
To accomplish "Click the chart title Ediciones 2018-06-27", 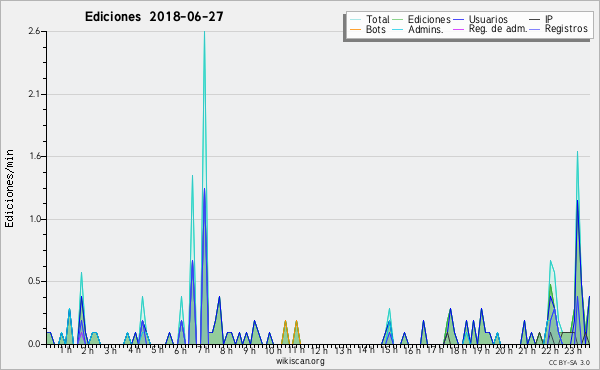I will point(154,17).
